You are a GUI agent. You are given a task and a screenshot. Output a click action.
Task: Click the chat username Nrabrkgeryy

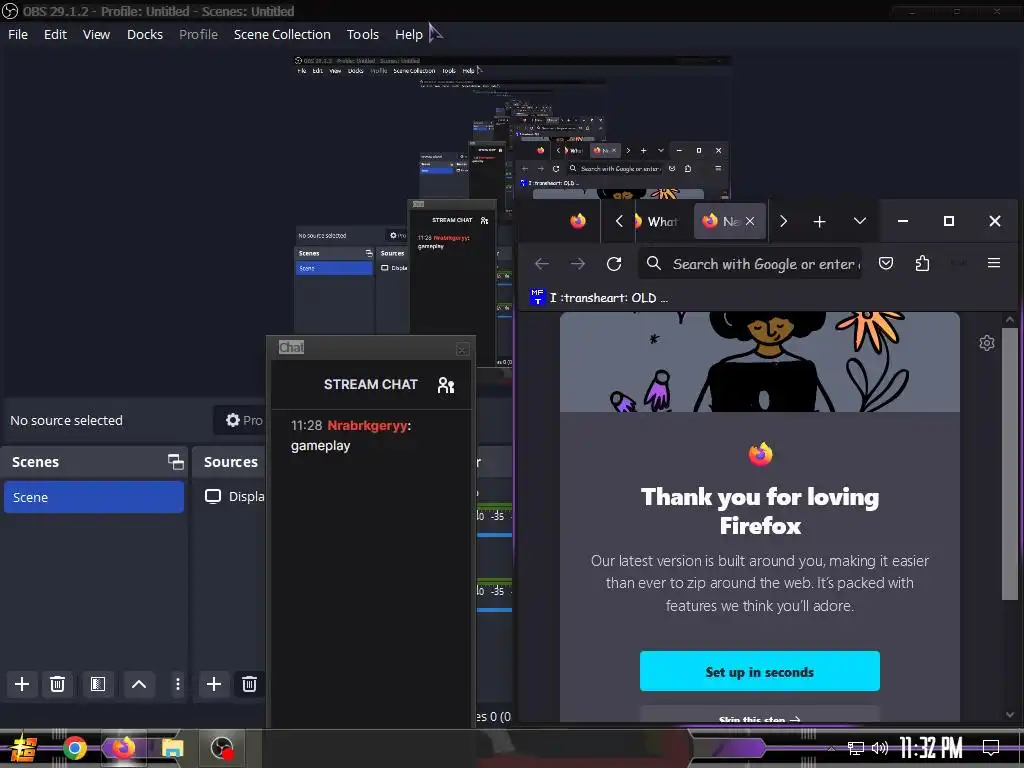point(368,425)
